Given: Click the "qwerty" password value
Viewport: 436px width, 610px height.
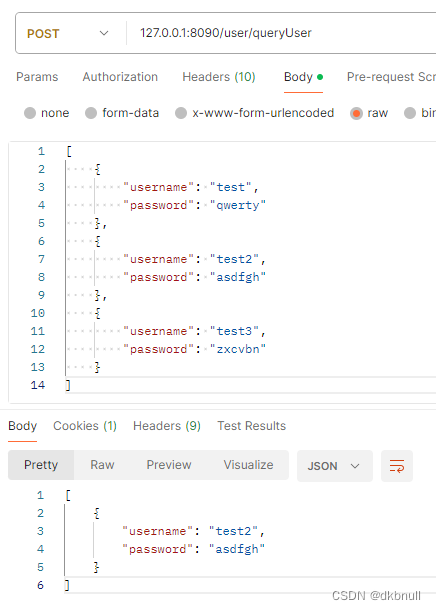Looking at the screenshot, I should point(238,205).
